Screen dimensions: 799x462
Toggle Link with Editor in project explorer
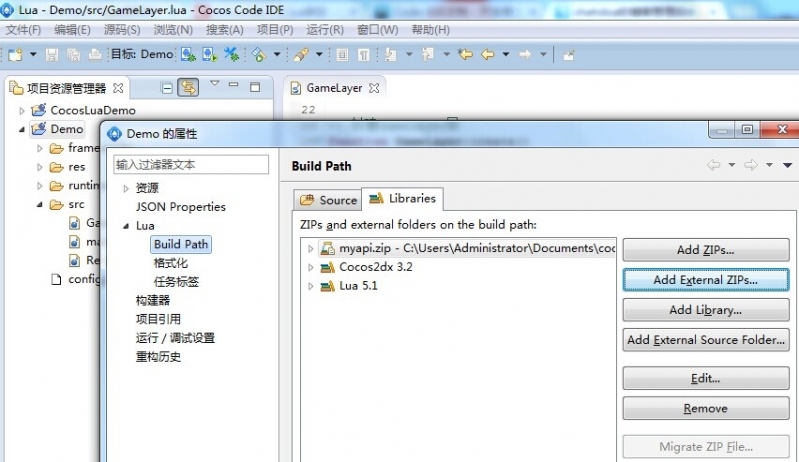coord(188,88)
